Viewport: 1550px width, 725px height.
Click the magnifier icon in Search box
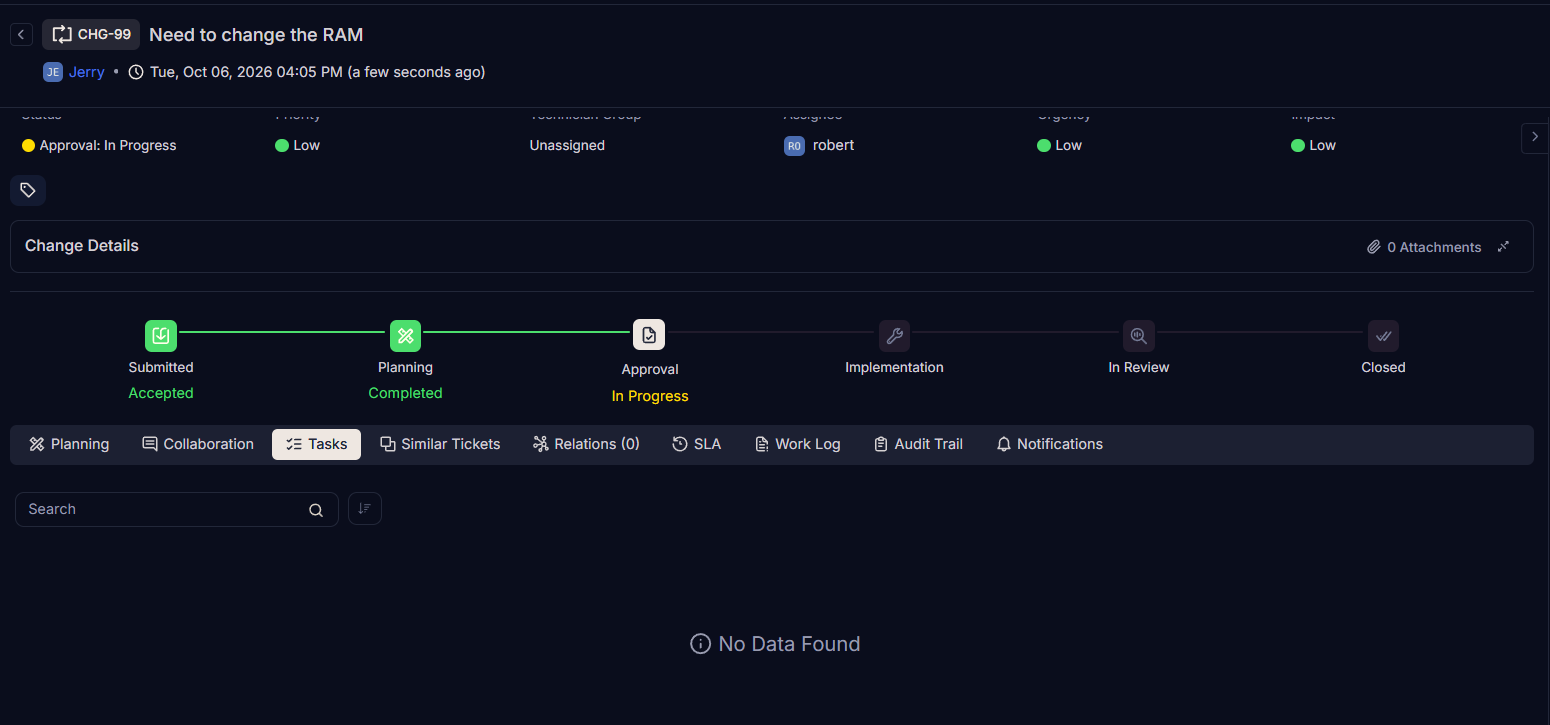pos(316,510)
